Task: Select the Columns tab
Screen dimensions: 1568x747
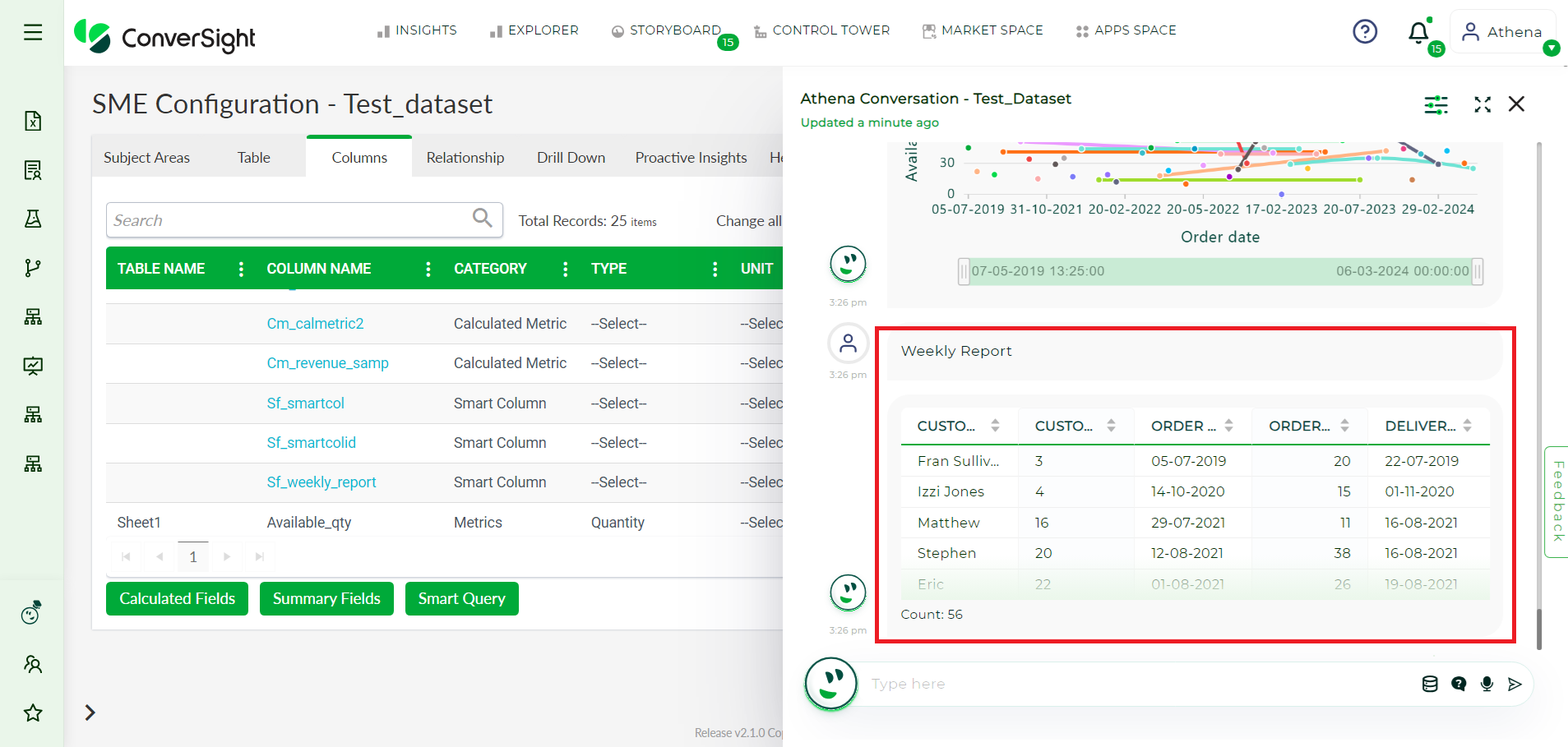Action: (359, 157)
